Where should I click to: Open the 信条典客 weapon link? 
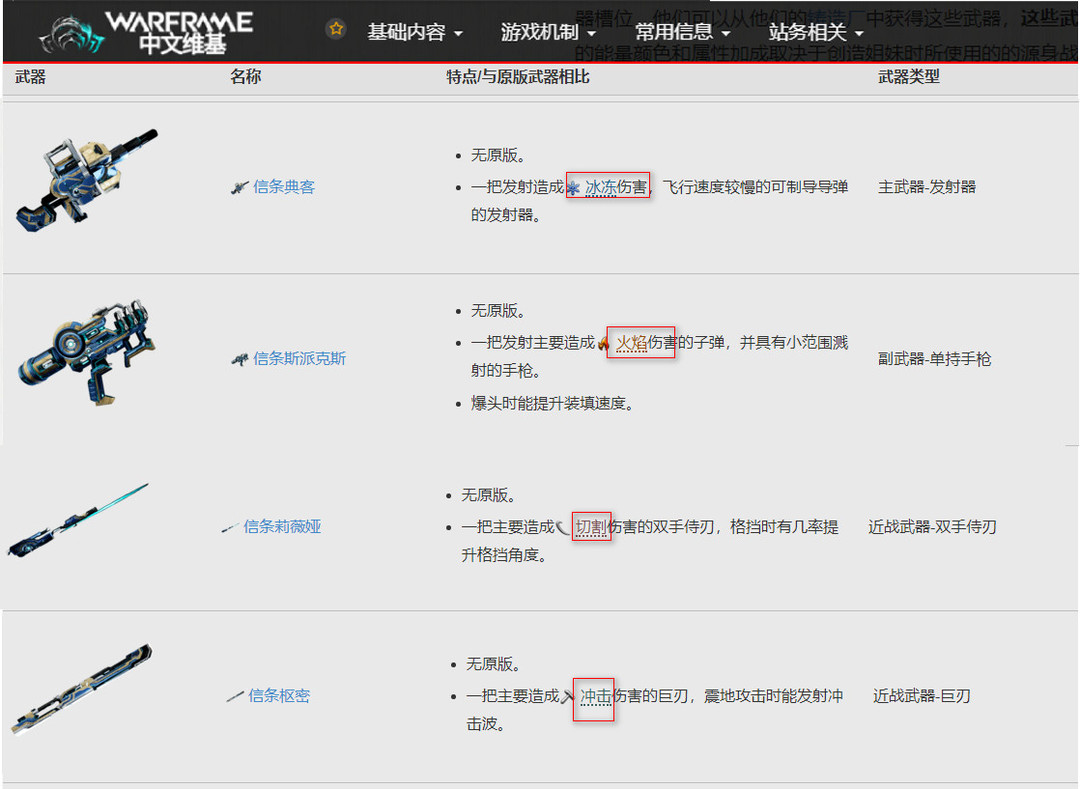284,187
